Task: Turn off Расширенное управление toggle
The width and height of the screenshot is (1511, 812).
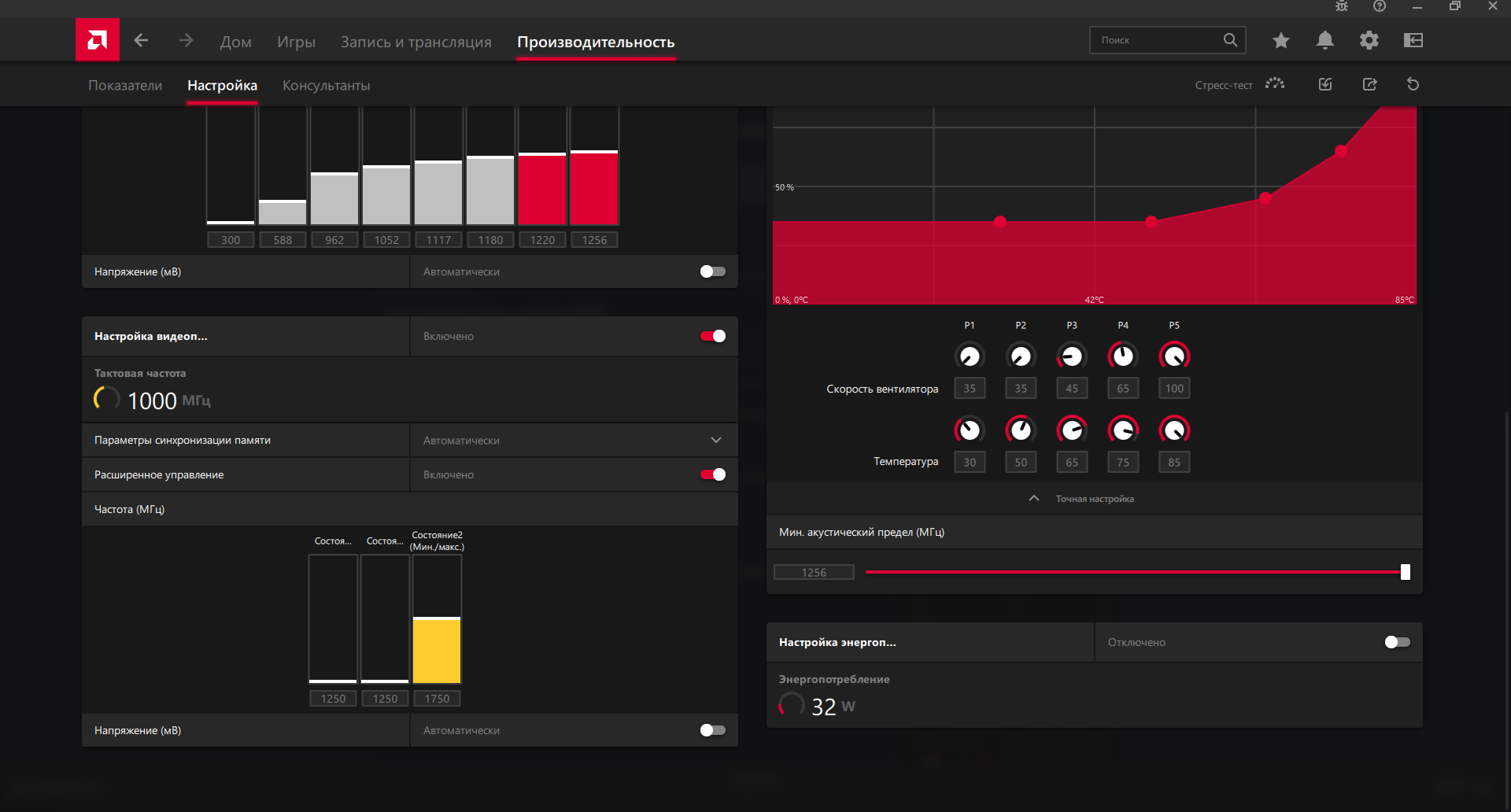Action: pyautogui.click(x=713, y=474)
